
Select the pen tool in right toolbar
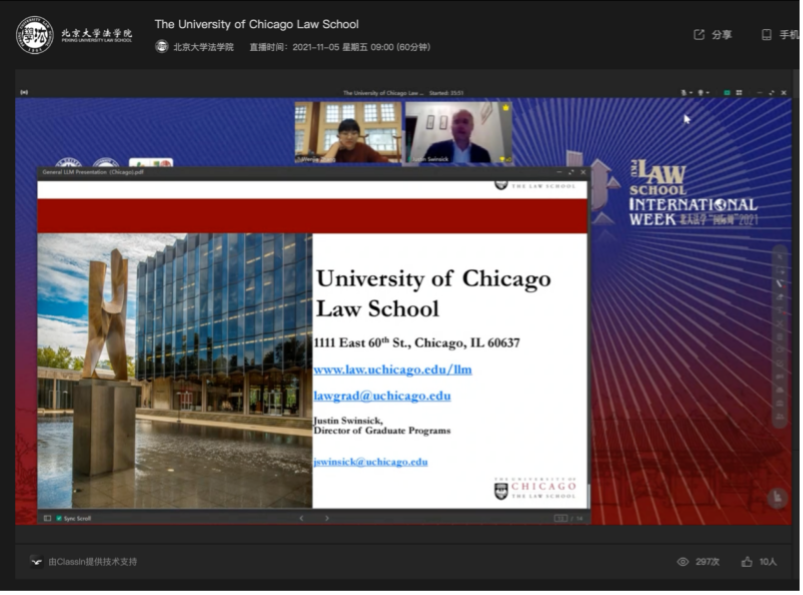pos(780,283)
